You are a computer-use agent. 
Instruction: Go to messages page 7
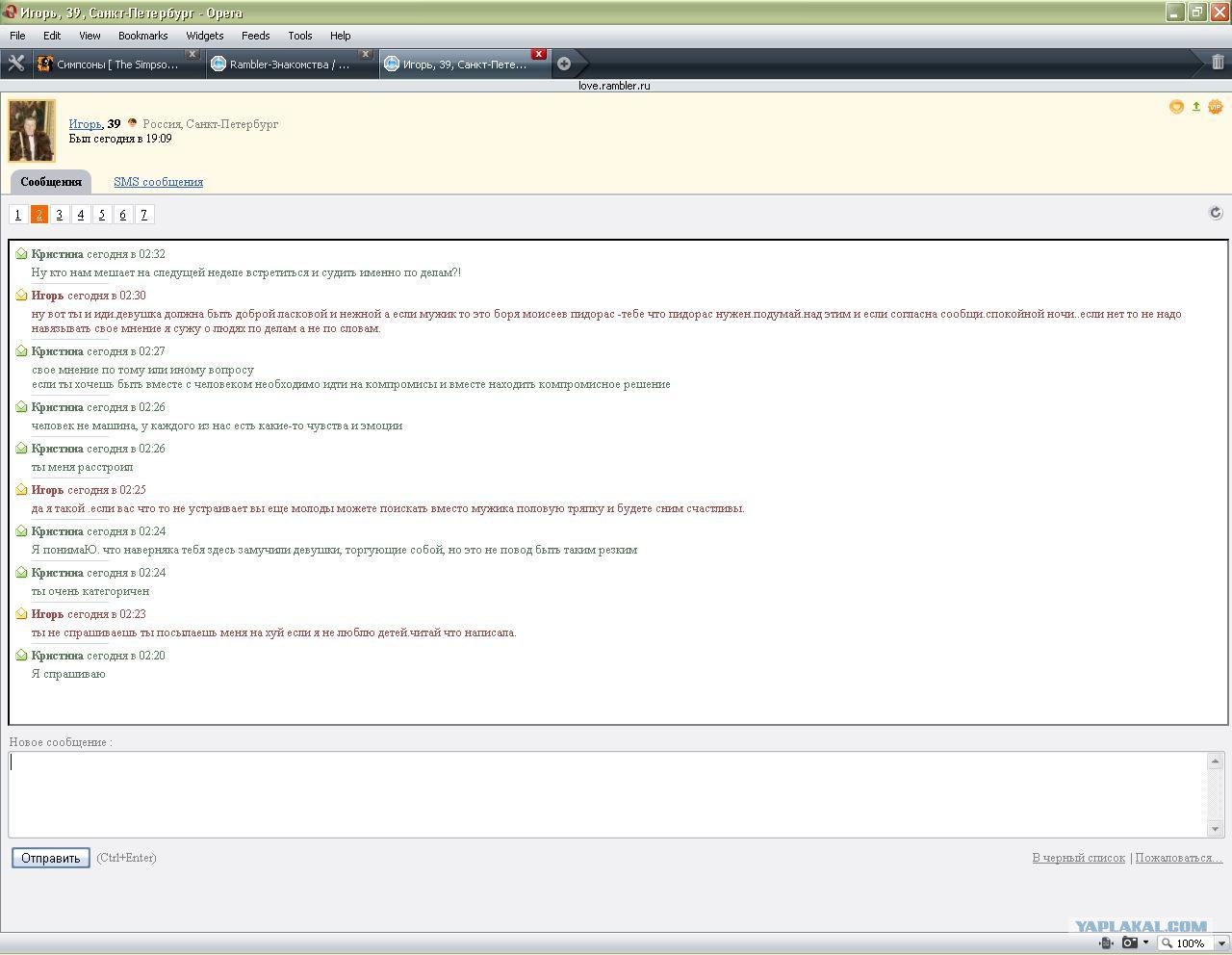(144, 215)
